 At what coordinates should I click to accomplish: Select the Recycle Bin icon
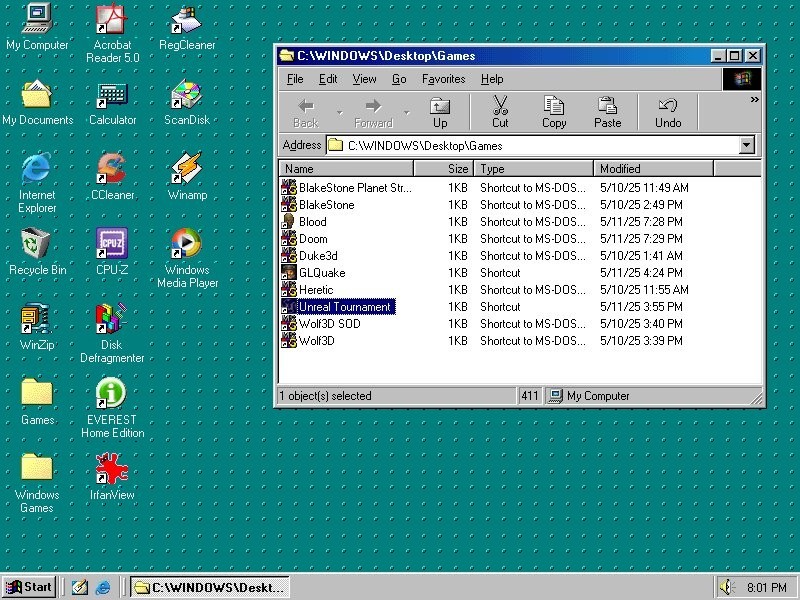click(x=37, y=245)
